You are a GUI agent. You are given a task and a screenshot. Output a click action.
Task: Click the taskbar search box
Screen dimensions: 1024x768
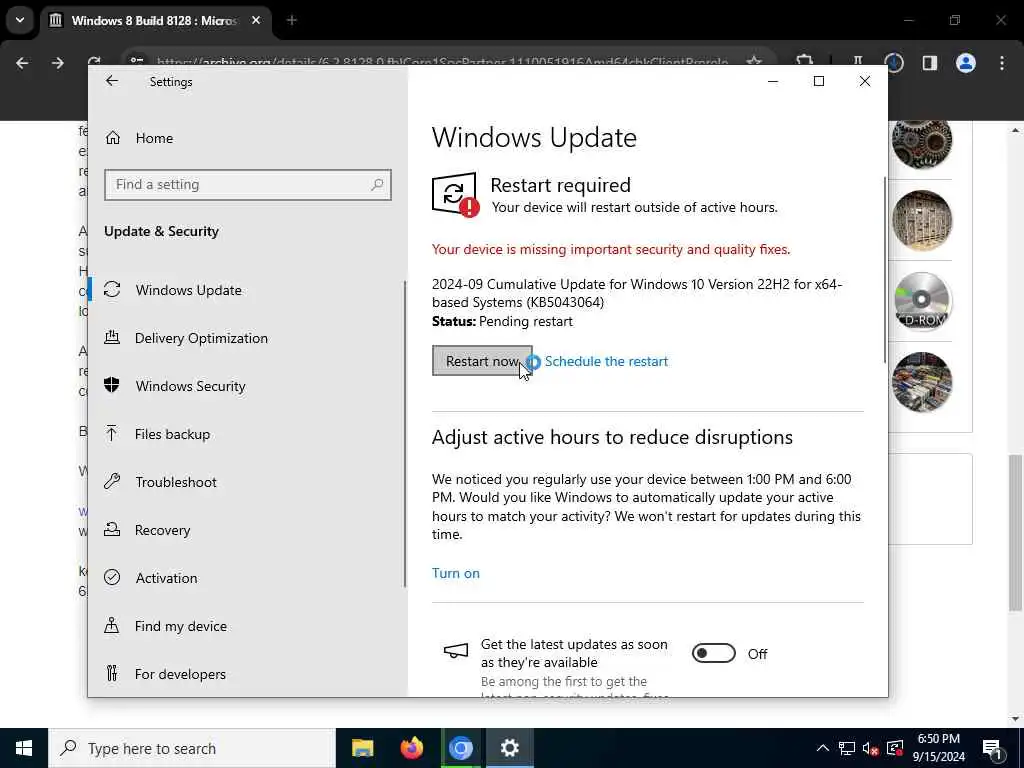click(x=192, y=748)
